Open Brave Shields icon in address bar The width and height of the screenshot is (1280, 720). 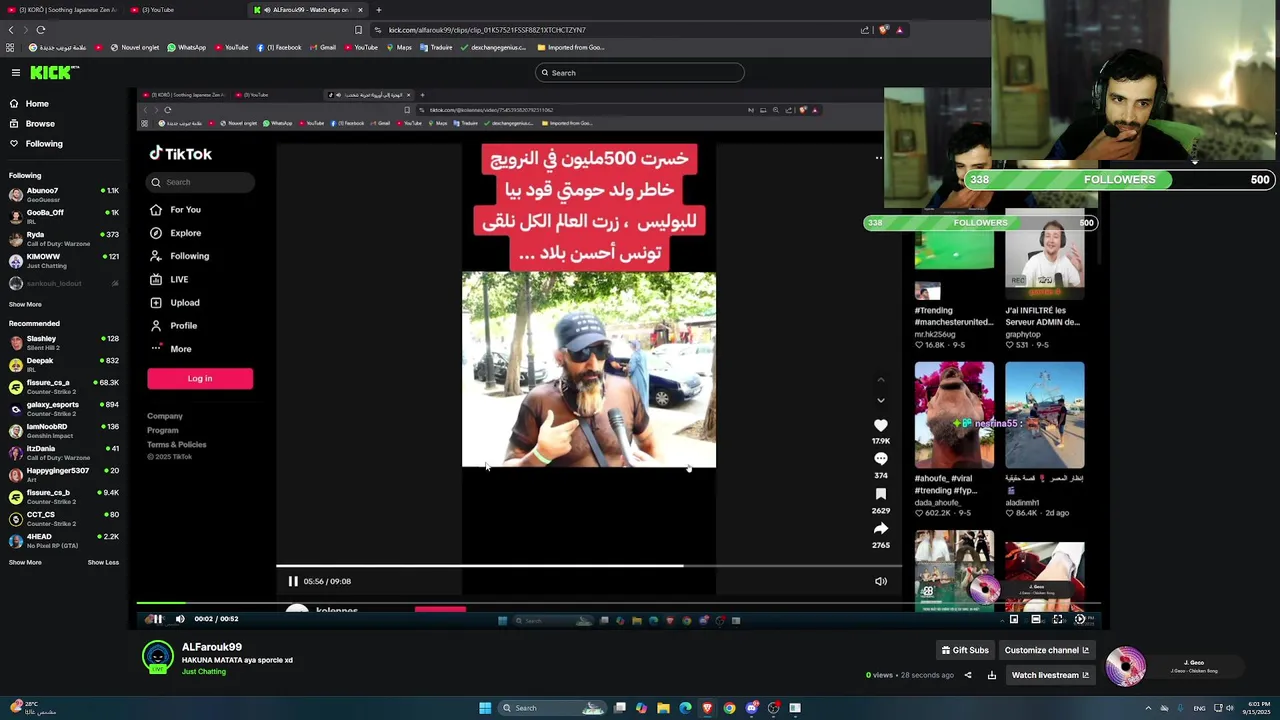pos(883,30)
